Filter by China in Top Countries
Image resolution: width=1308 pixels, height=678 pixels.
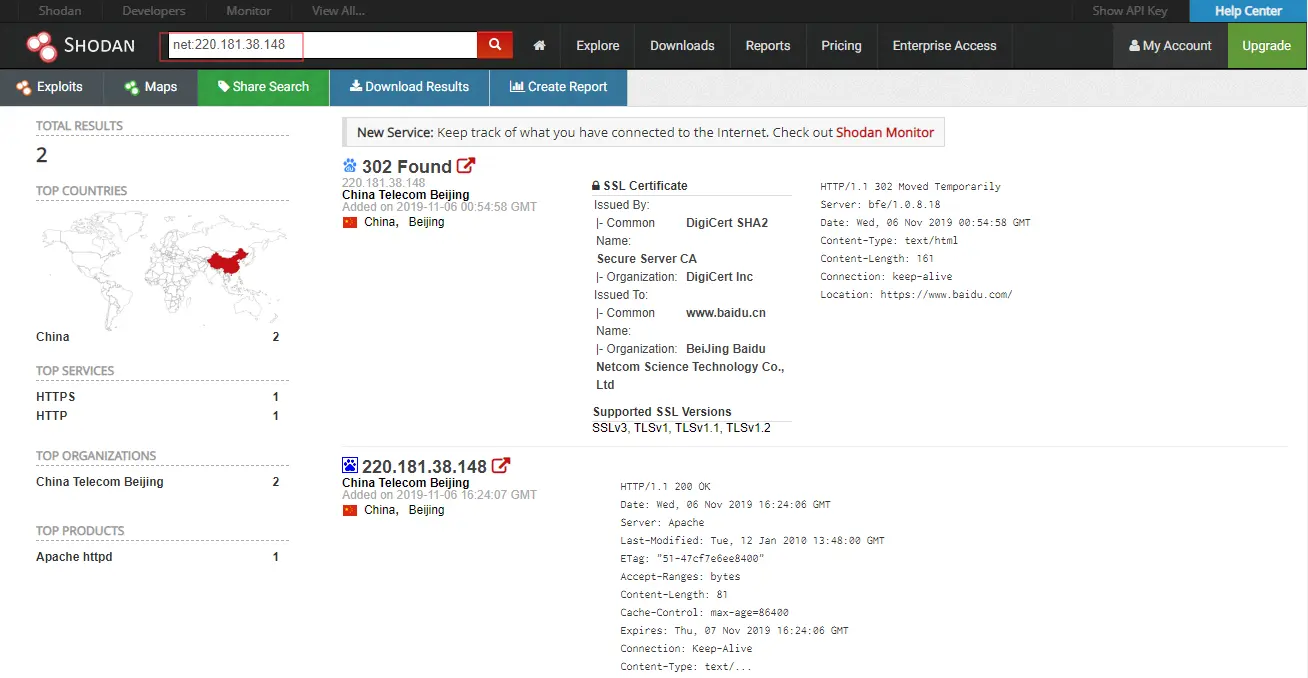click(x=53, y=337)
